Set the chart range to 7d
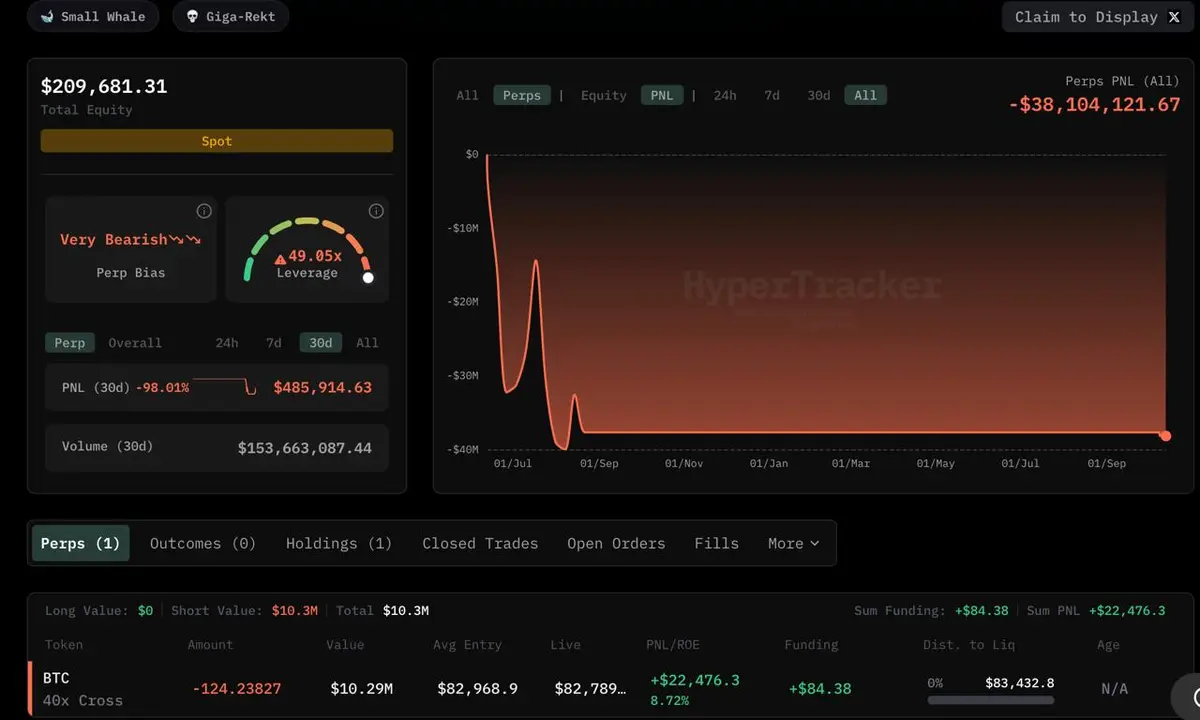The width and height of the screenshot is (1200, 720). point(772,96)
